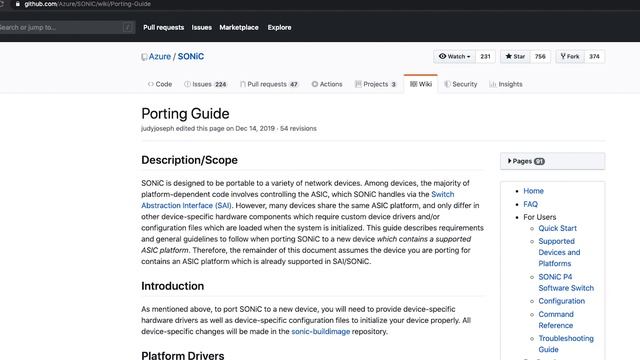Click the Platform Drivers heading
640x360 pixels.
[x=183, y=355]
